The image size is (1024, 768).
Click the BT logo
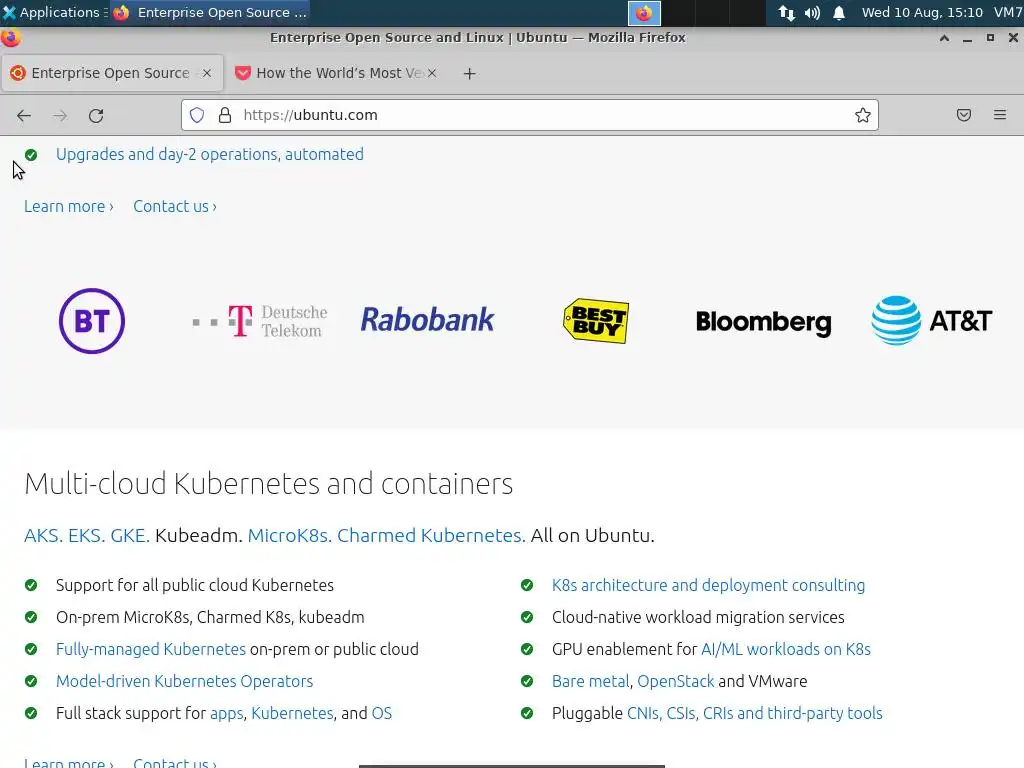[92, 321]
